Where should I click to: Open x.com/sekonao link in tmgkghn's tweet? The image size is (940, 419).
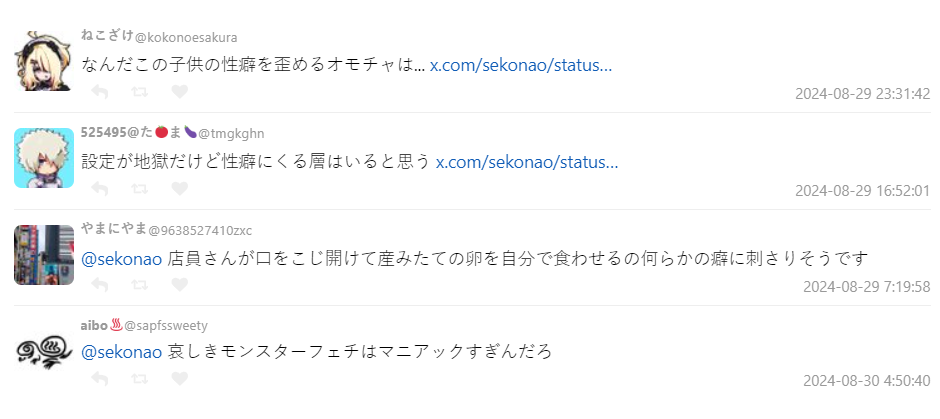pos(526,161)
